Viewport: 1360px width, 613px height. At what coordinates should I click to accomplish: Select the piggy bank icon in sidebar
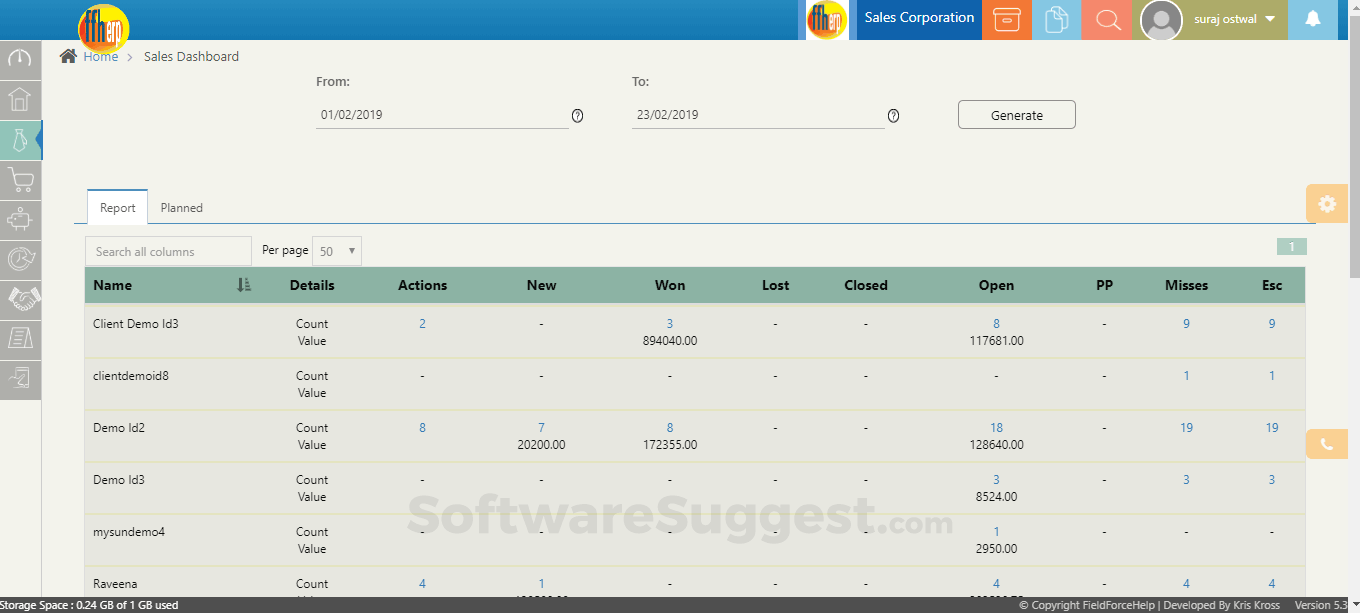pyautogui.click(x=20, y=220)
